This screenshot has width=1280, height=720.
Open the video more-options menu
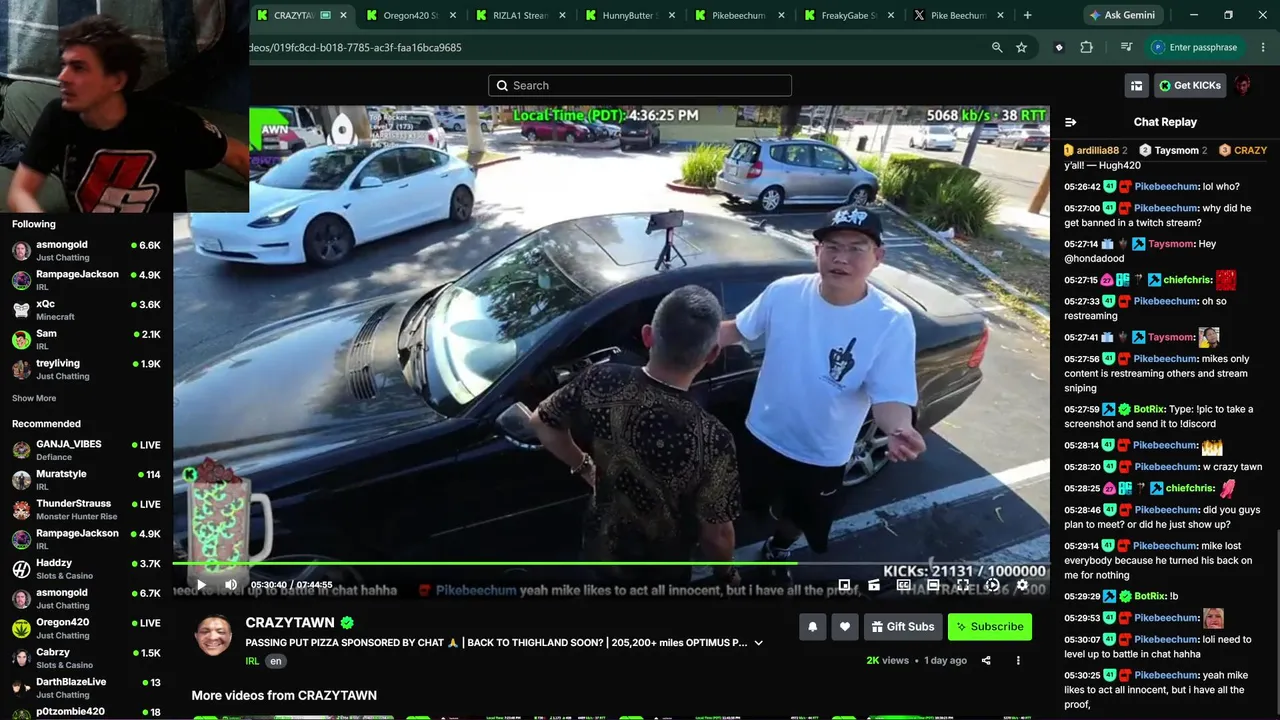click(x=1018, y=660)
